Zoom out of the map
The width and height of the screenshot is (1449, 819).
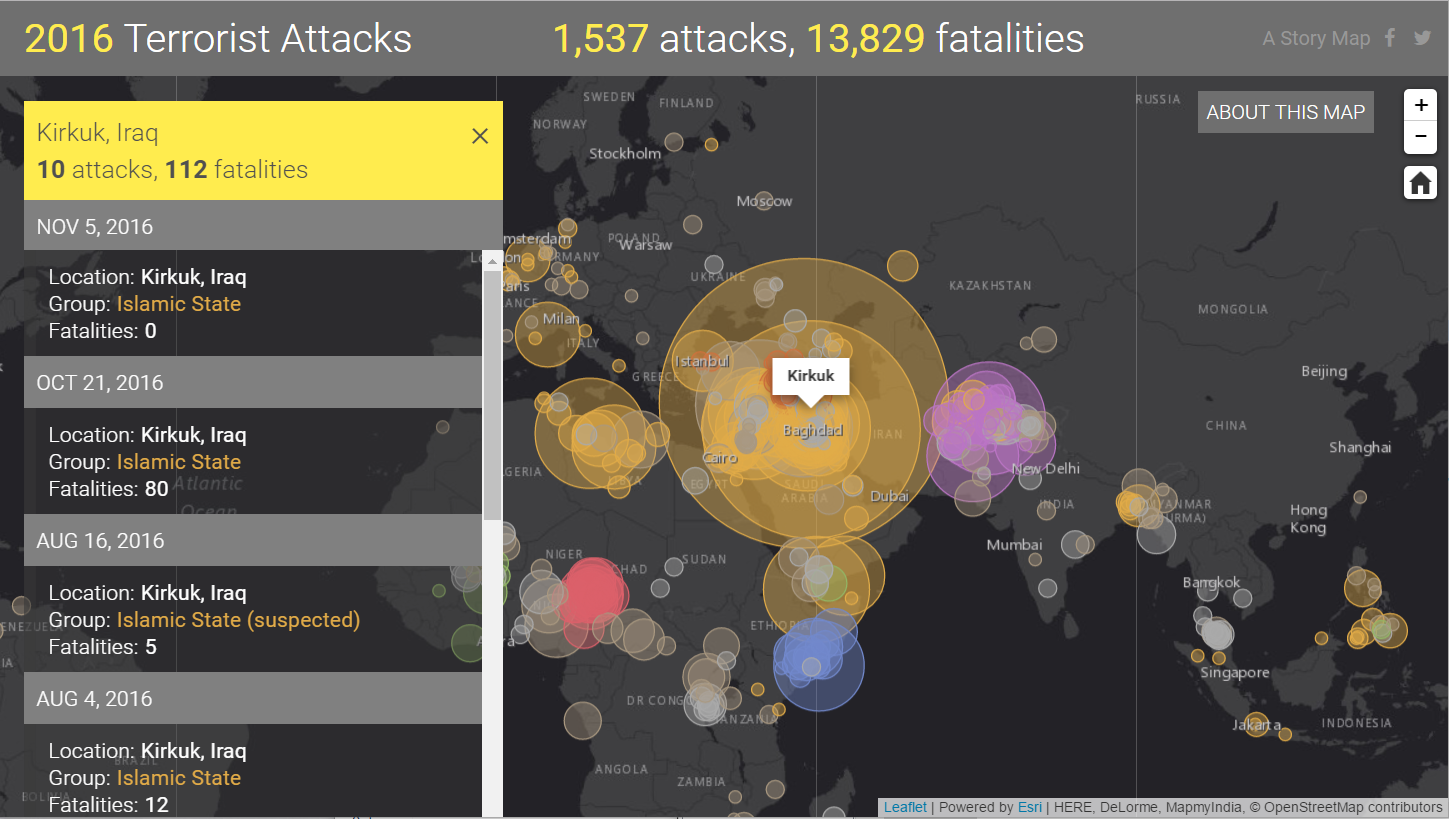coord(1421,137)
